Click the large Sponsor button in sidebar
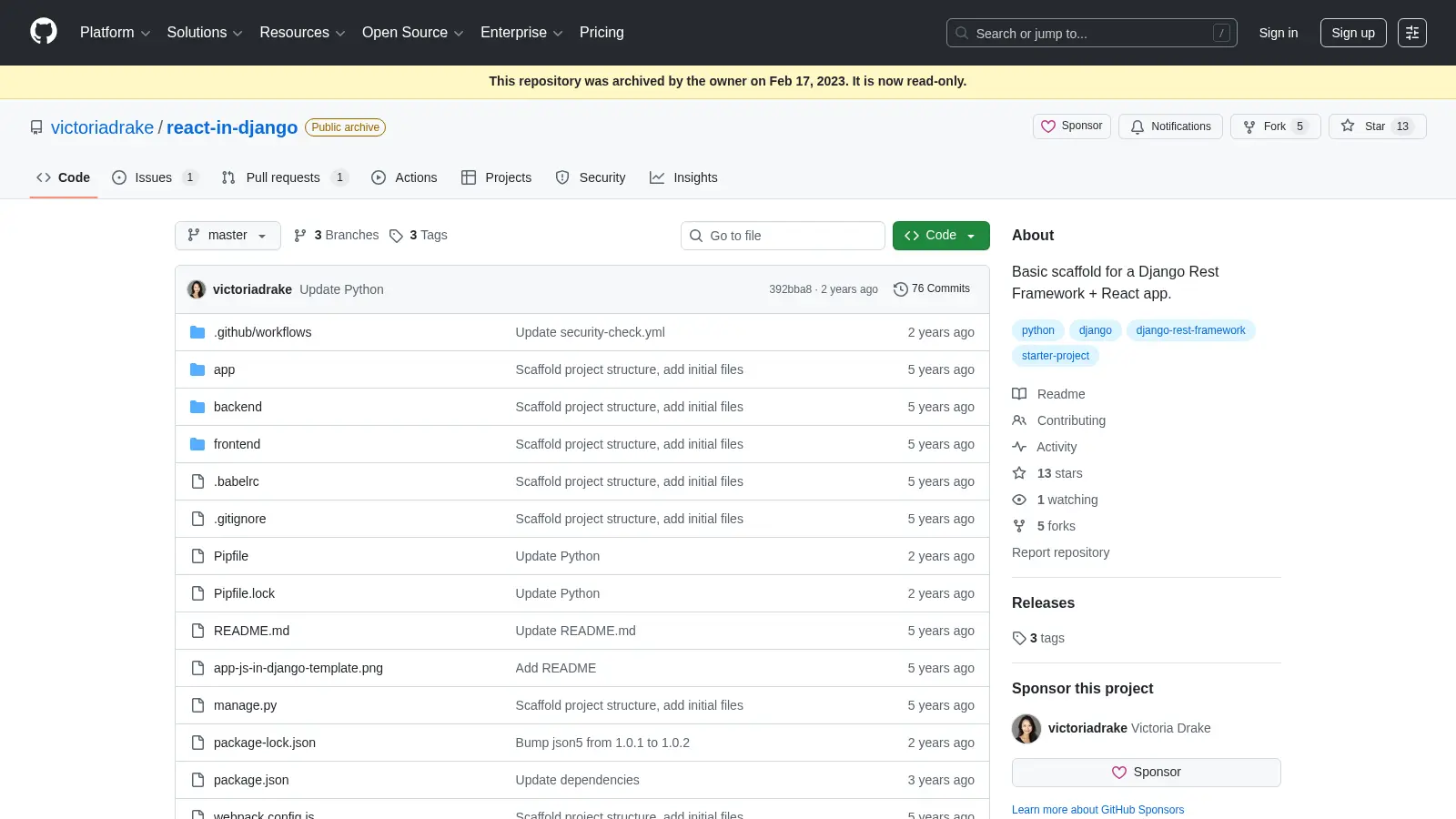Viewport: 1456px width, 819px height. coord(1147,773)
